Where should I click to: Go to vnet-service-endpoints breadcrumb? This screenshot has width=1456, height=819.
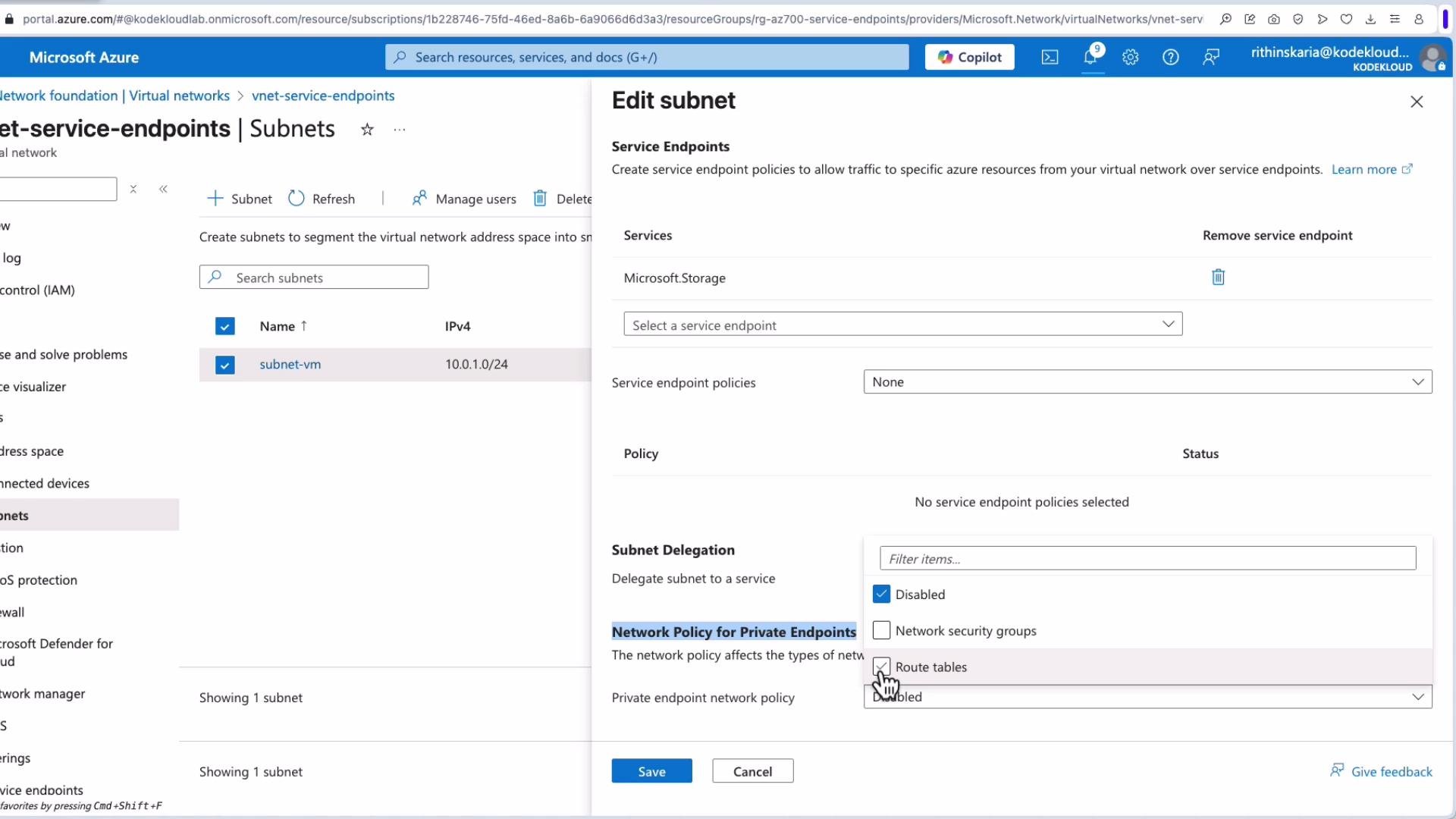click(323, 96)
